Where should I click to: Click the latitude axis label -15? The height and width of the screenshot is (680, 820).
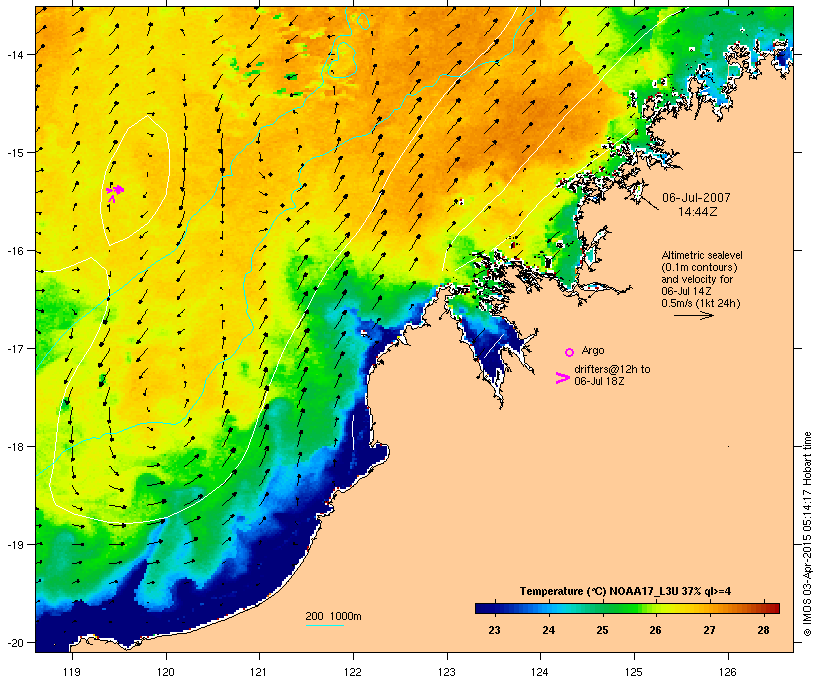coord(14,153)
